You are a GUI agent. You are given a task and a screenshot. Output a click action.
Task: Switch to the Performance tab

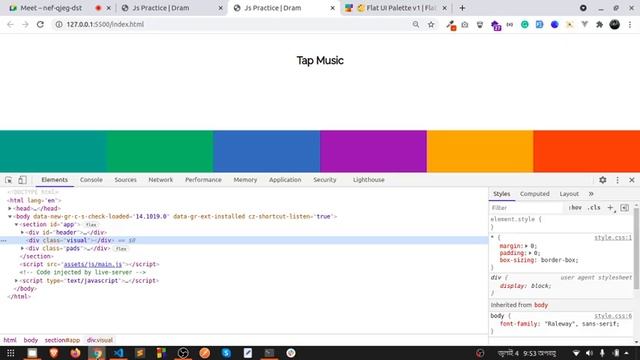pyautogui.click(x=203, y=180)
